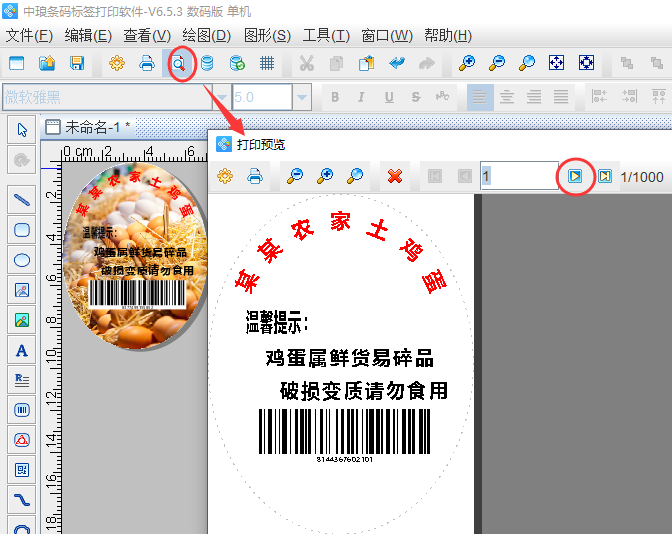Open the 查看(V) menu
Image resolution: width=672 pixels, height=534 pixels.
click(x=147, y=36)
